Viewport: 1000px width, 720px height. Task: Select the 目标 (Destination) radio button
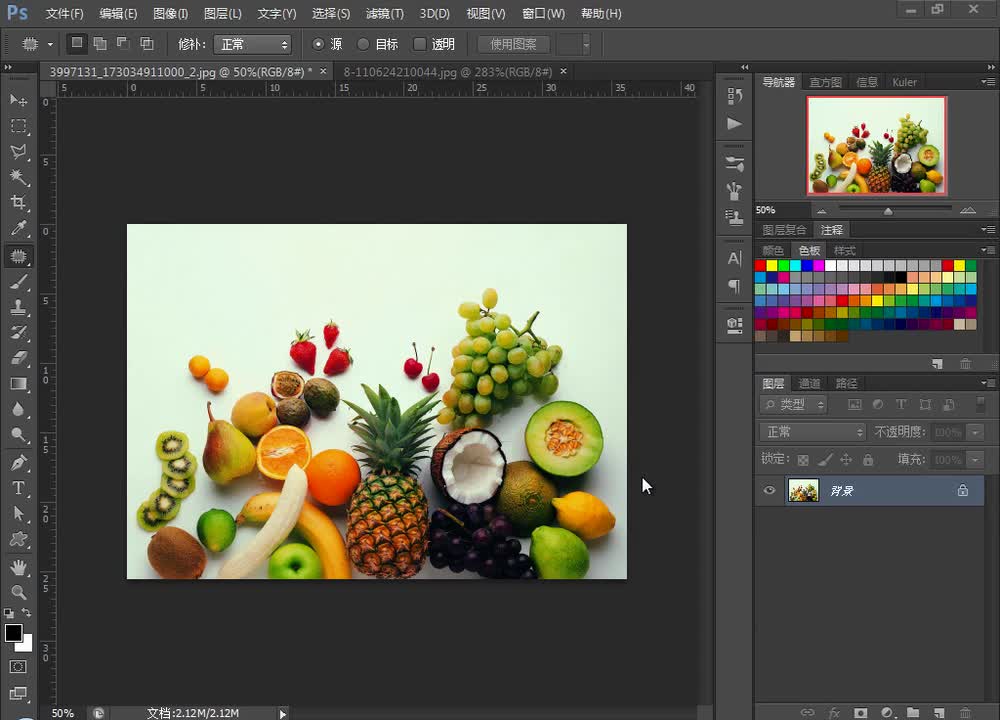tap(363, 44)
